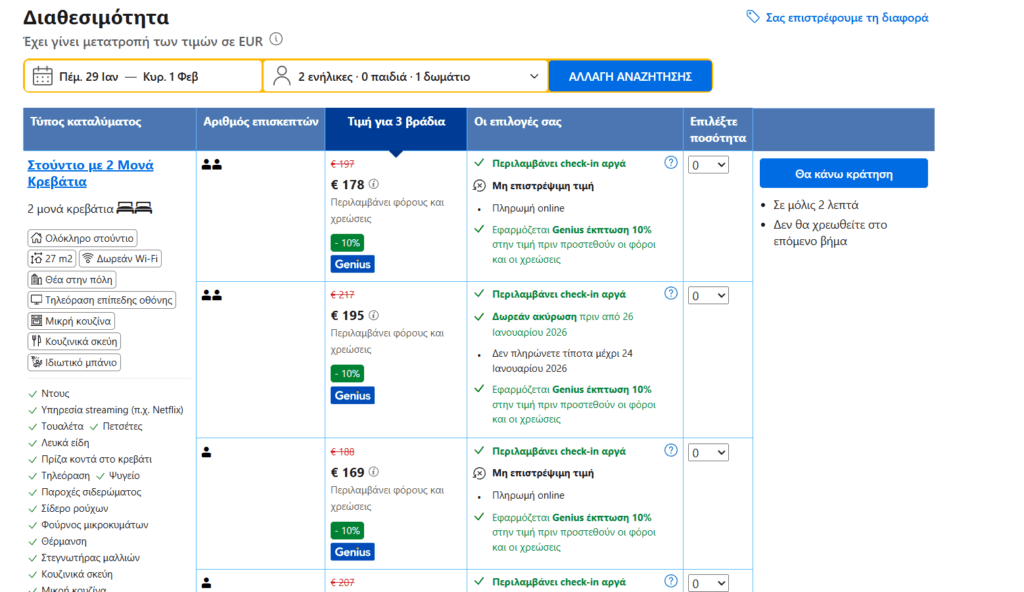Open help icon for the first offer's options
Image resolution: width=1024 pixels, height=592 pixels.
(x=671, y=162)
